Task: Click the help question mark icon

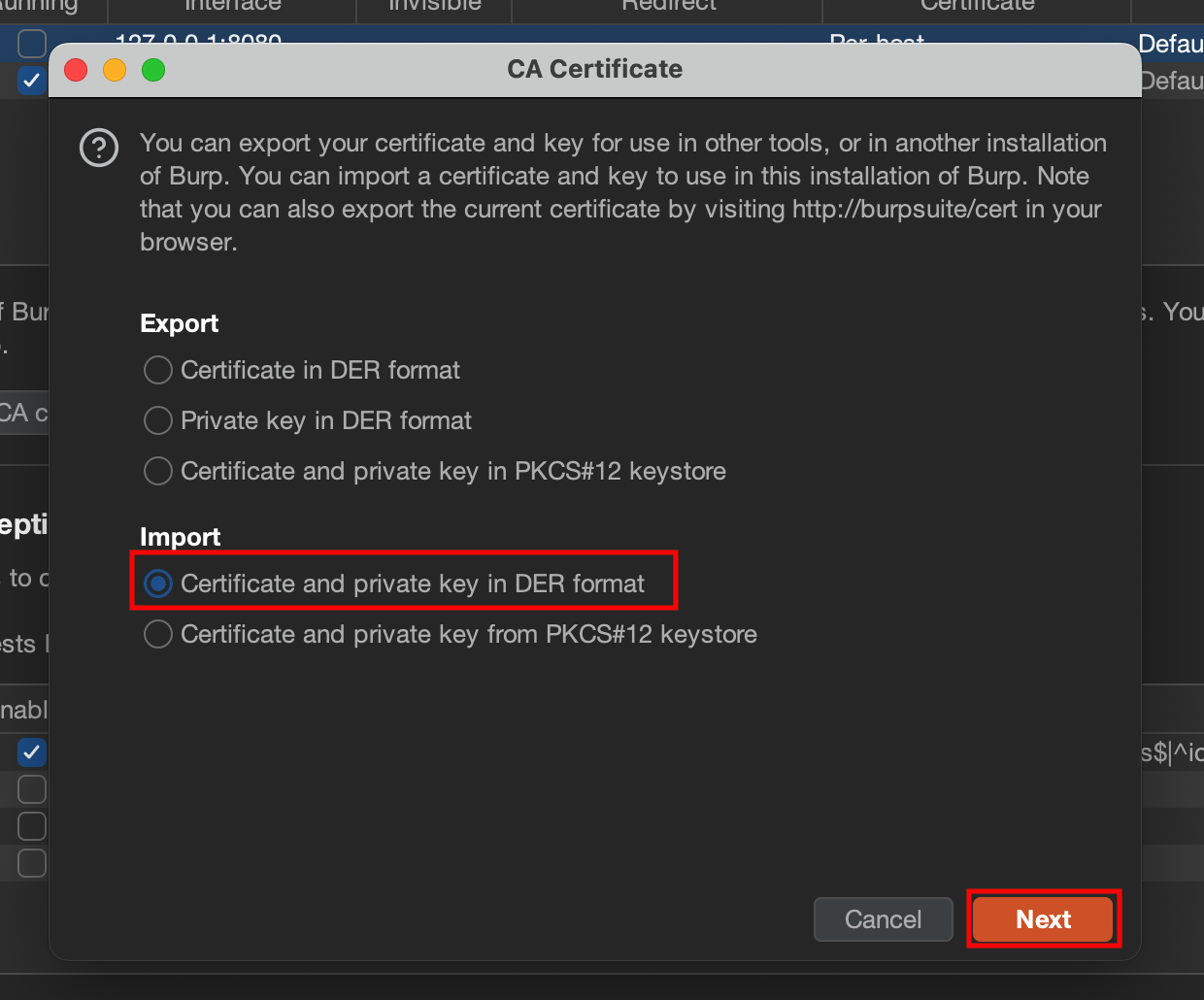Action: [98, 149]
